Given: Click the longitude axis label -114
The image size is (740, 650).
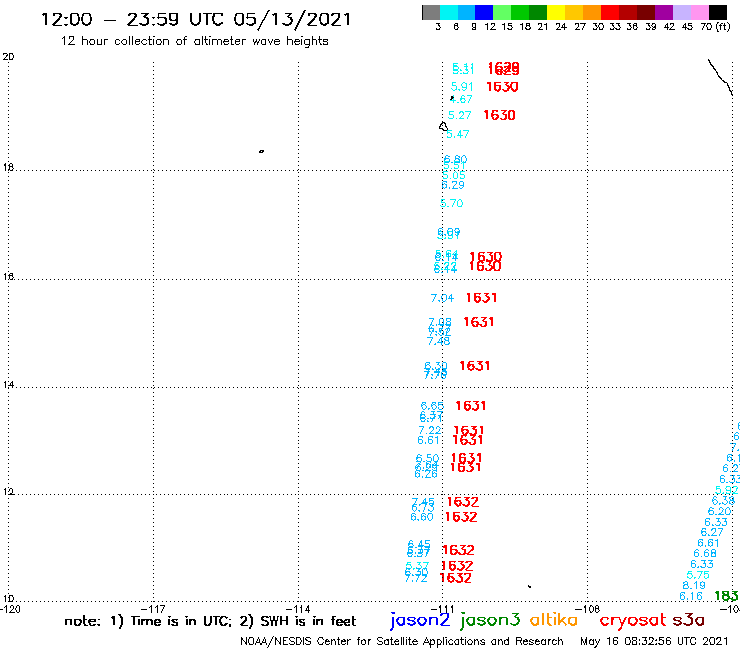Looking at the screenshot, I should point(298,609).
